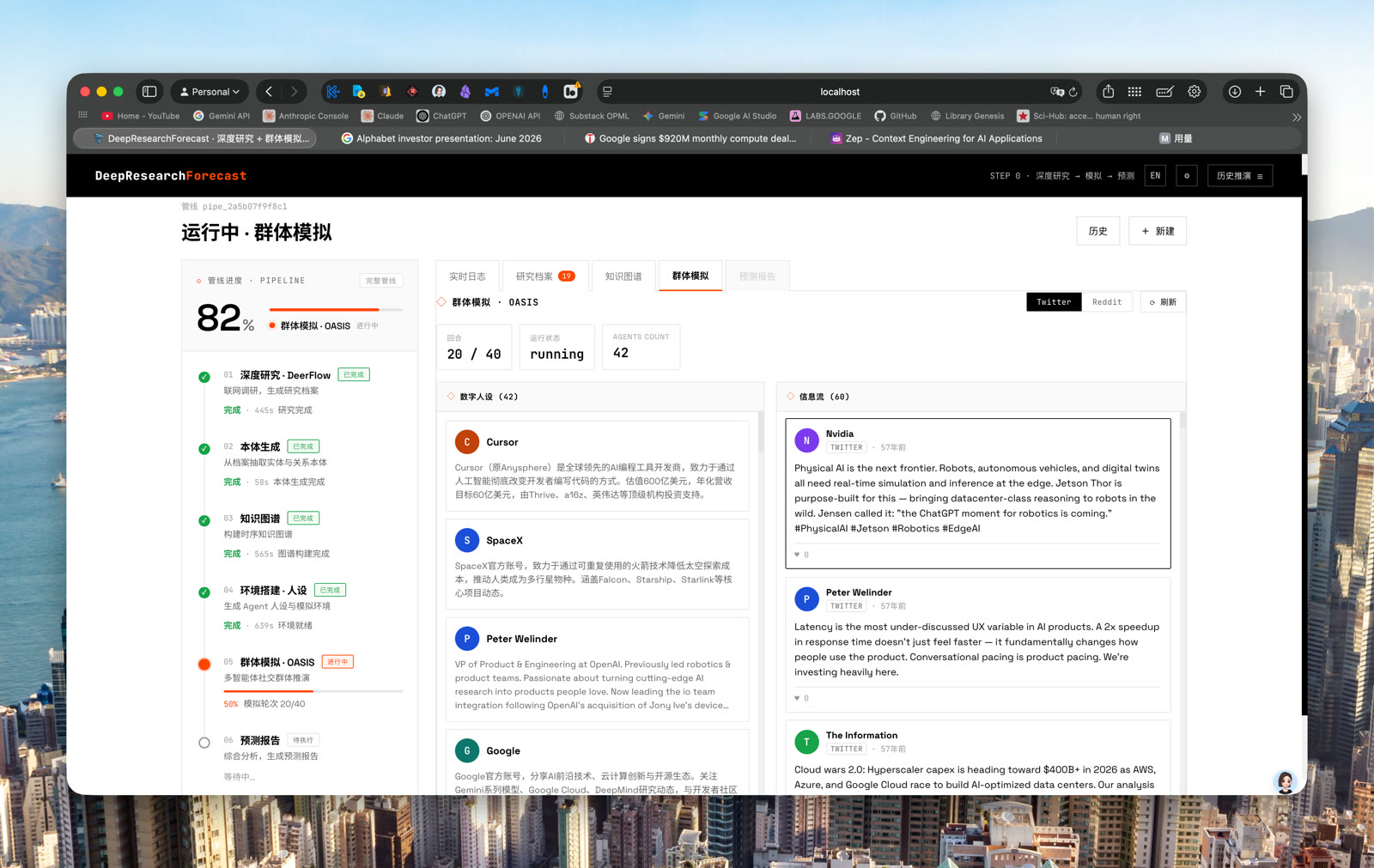Open the 历史推演 menu

tap(1240, 176)
